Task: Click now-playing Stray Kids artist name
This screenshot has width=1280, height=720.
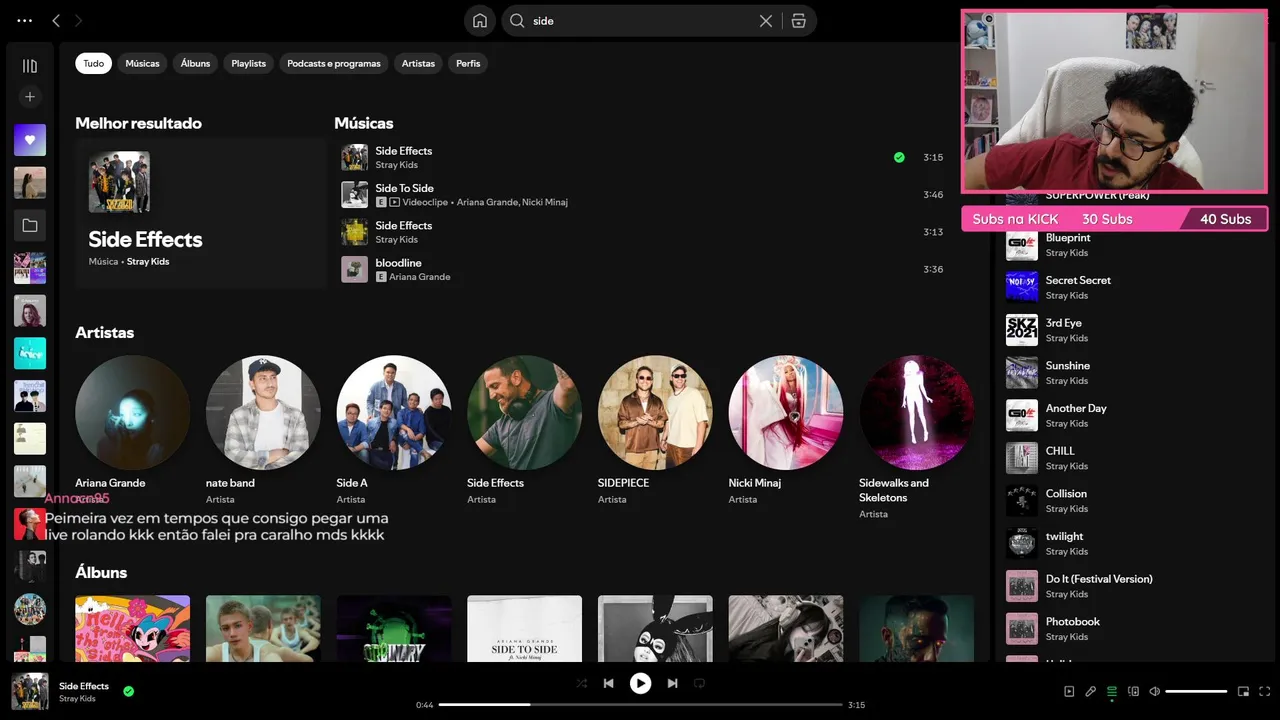Action: [77, 699]
